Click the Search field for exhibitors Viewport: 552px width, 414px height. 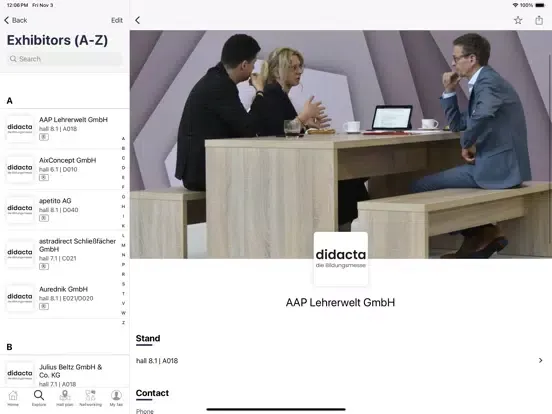pyautogui.click(x=64, y=59)
